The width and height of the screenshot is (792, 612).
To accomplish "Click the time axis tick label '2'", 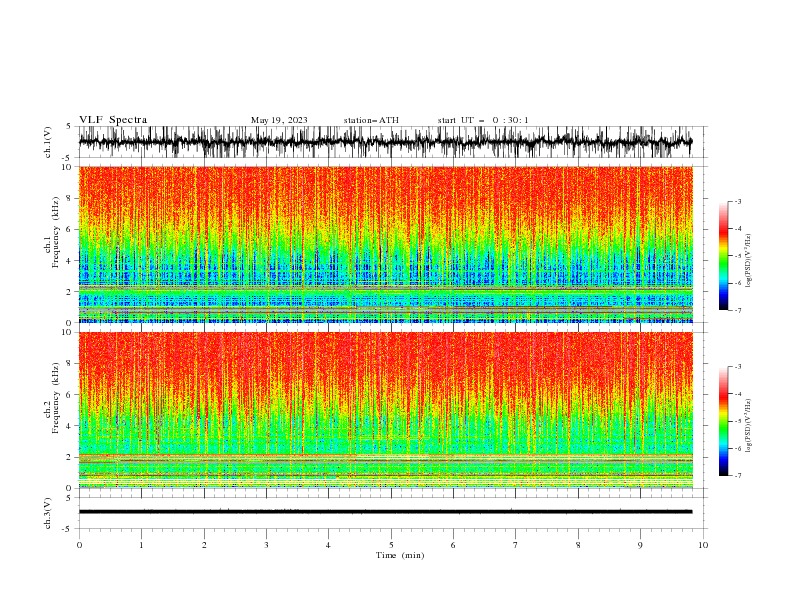I will point(204,545).
